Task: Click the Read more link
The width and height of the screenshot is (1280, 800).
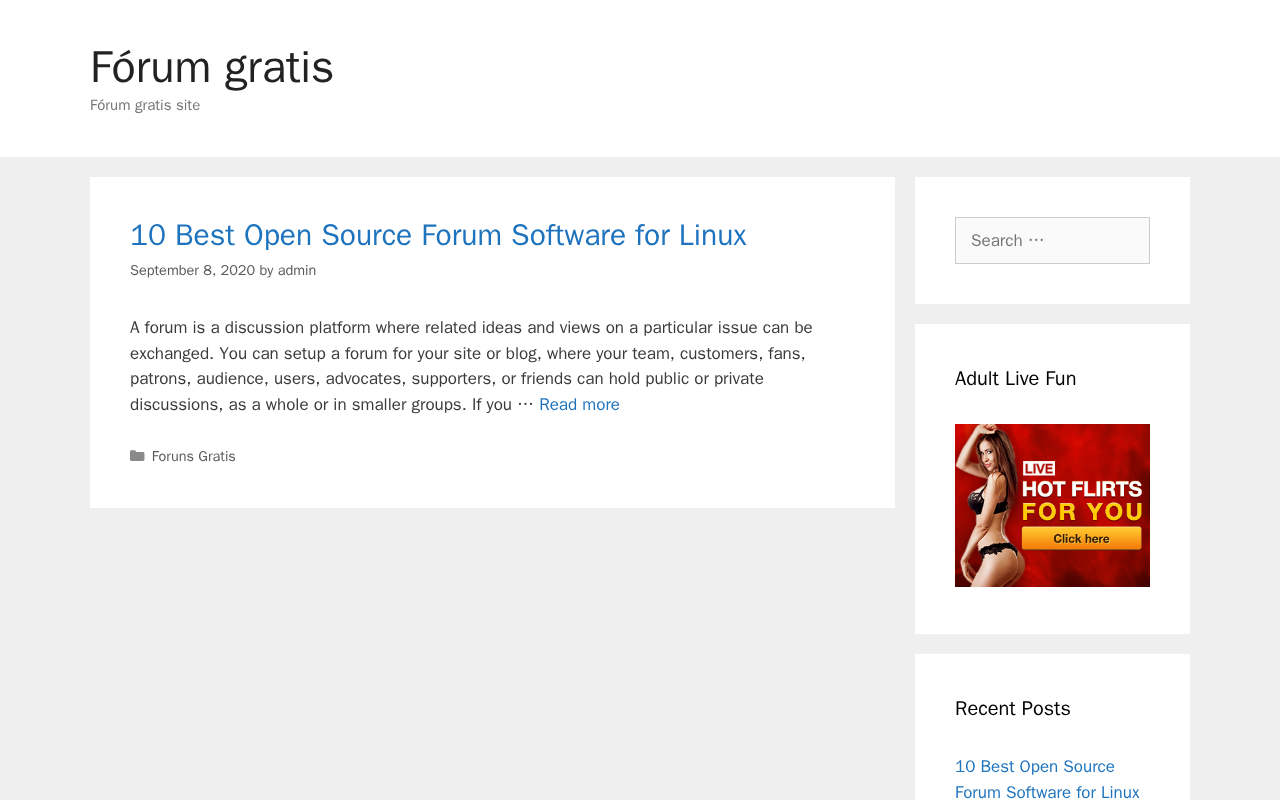Action: pyautogui.click(x=579, y=404)
